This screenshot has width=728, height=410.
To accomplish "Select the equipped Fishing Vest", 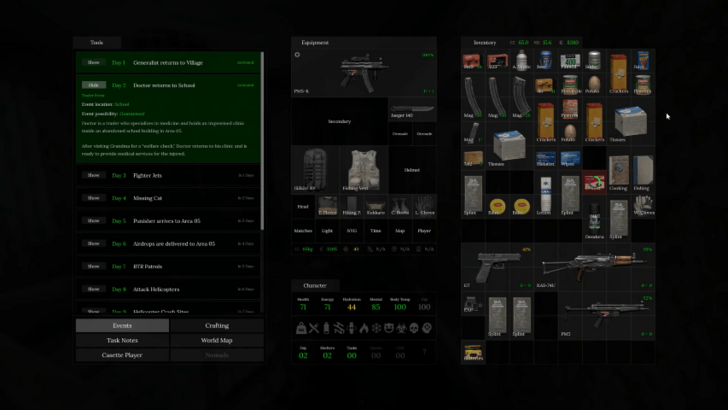I will click(364, 170).
